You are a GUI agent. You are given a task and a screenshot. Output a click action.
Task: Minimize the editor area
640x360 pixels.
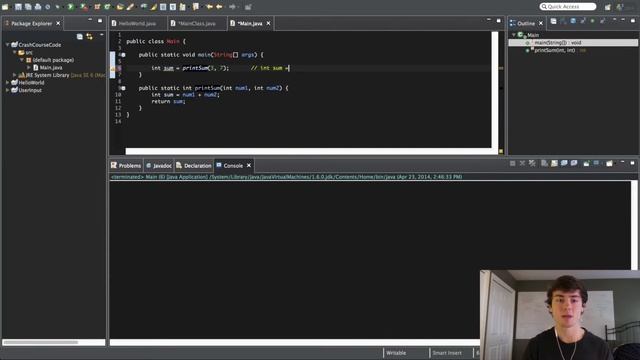[489, 20]
